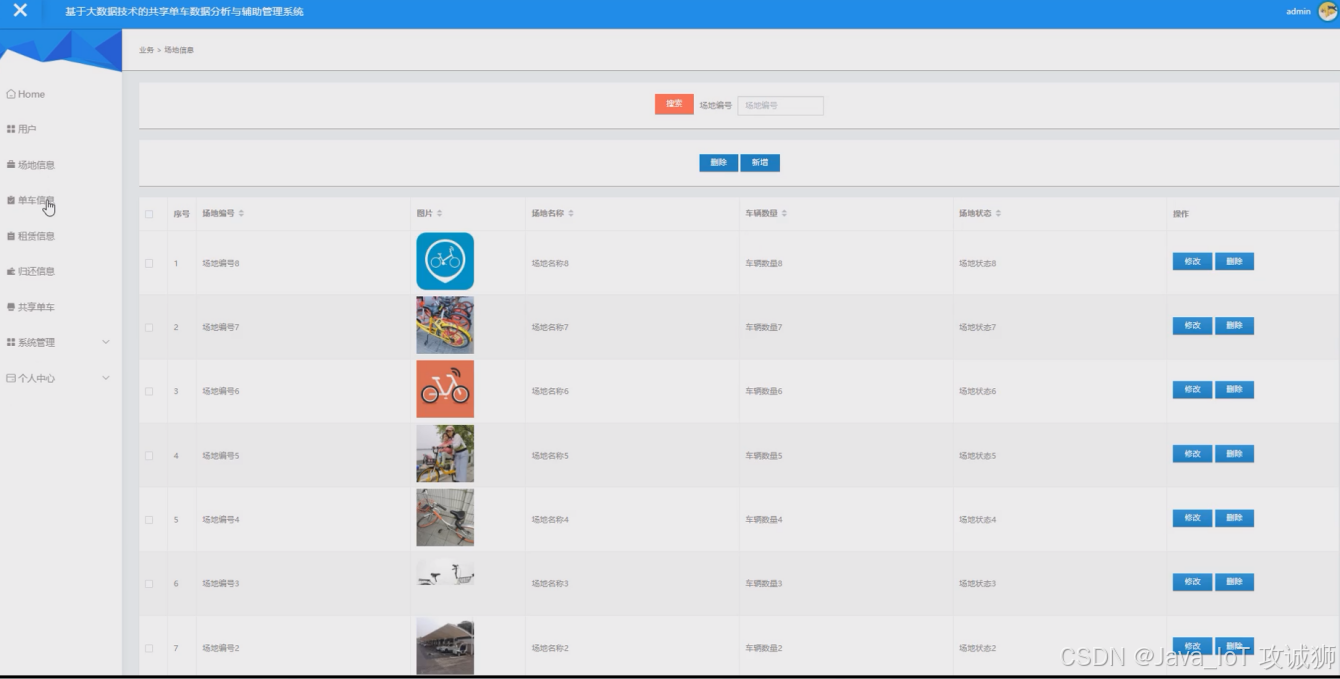The width and height of the screenshot is (1340, 679).
Task: Click the Home house icon
Action: point(11,94)
